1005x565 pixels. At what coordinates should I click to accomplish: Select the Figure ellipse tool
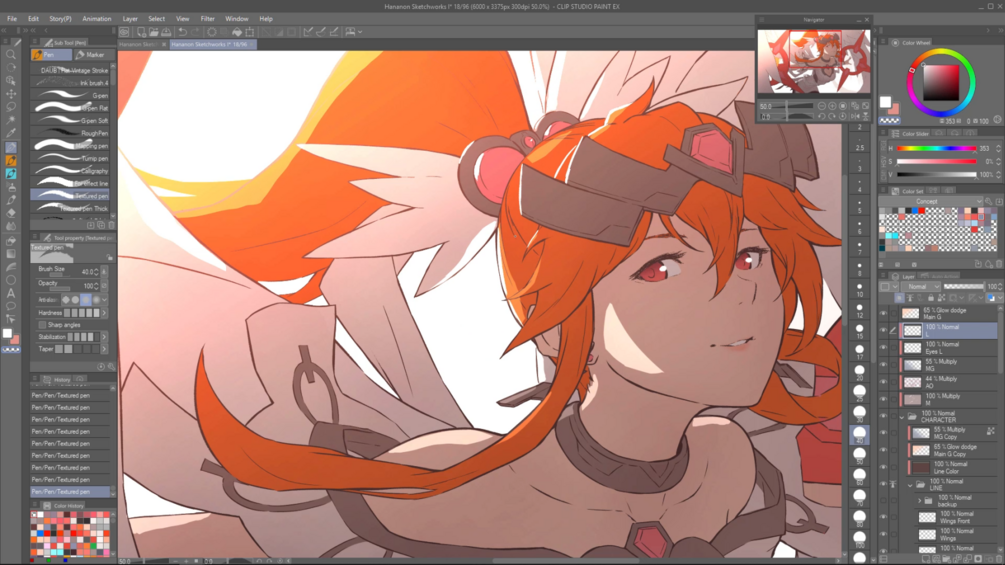pos(11,280)
